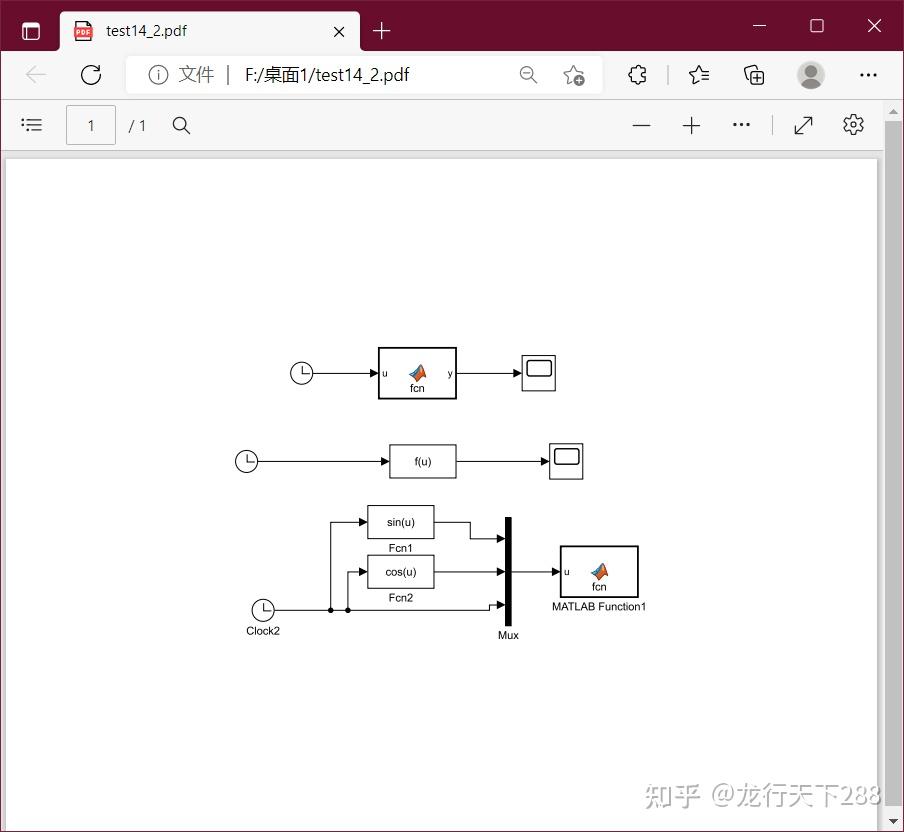Screen dimensions: 904x832
Task: Zoom out the PDF with the minus icon
Action: click(x=641, y=125)
